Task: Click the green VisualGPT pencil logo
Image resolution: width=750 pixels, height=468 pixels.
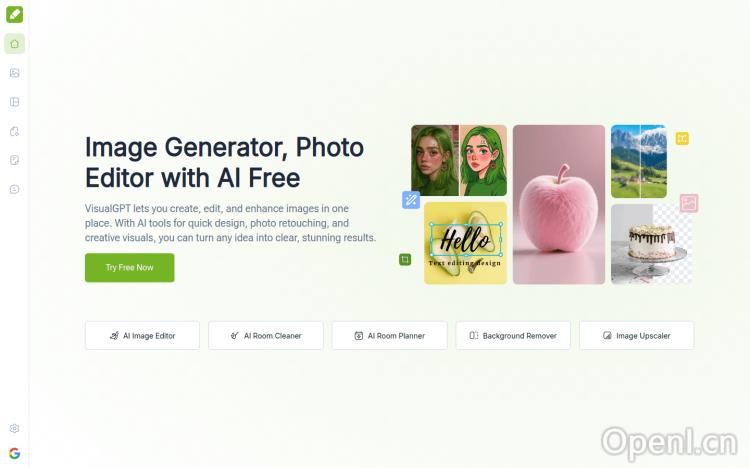Action: point(14,14)
